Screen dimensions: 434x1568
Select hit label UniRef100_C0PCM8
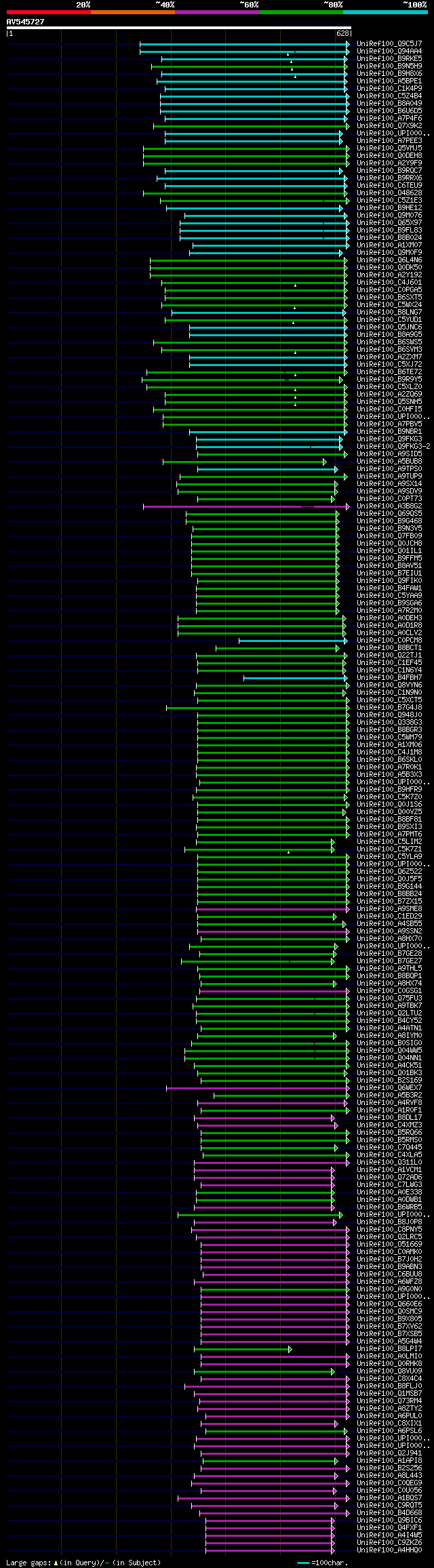click(x=389, y=640)
